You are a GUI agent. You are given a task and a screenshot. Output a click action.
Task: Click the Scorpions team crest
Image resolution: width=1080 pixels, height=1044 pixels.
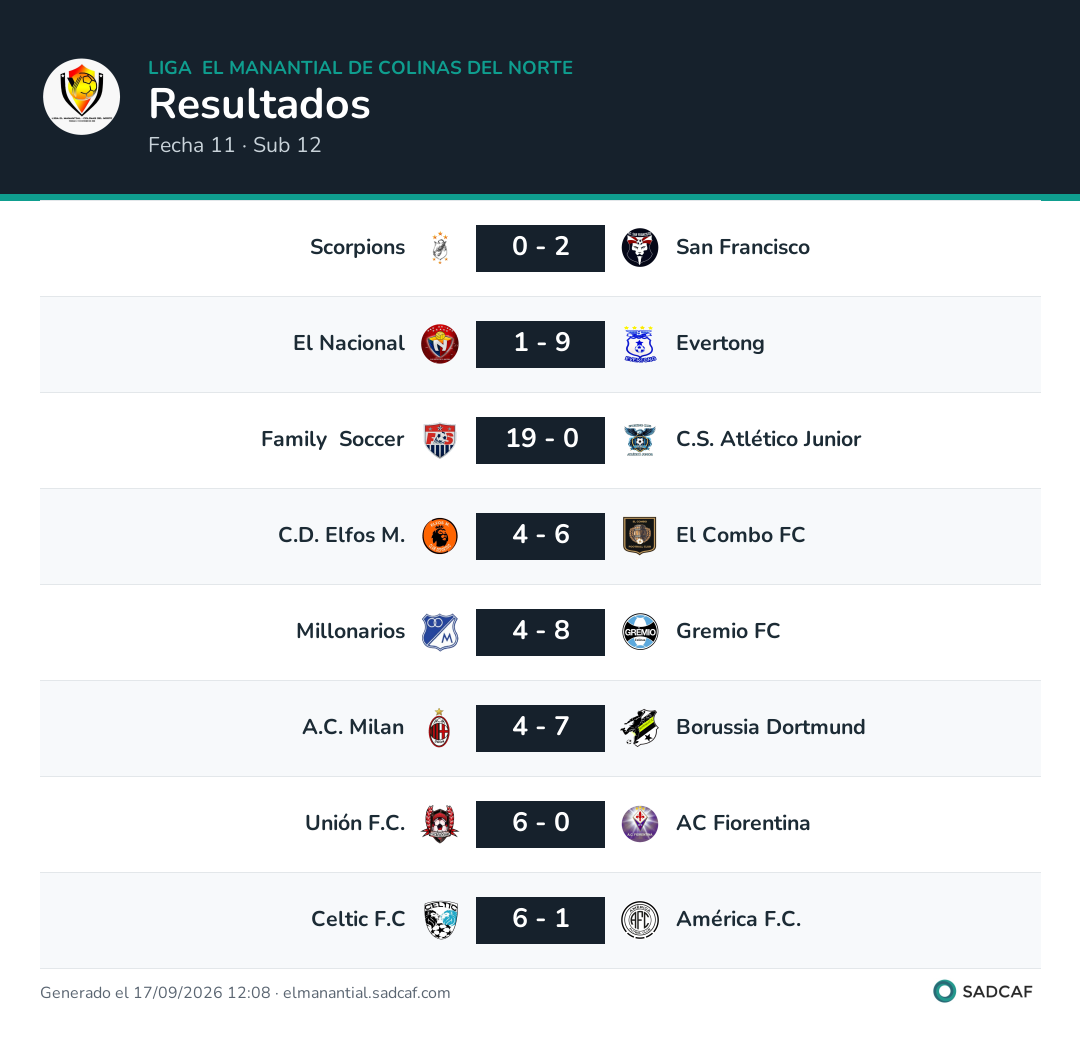click(440, 248)
